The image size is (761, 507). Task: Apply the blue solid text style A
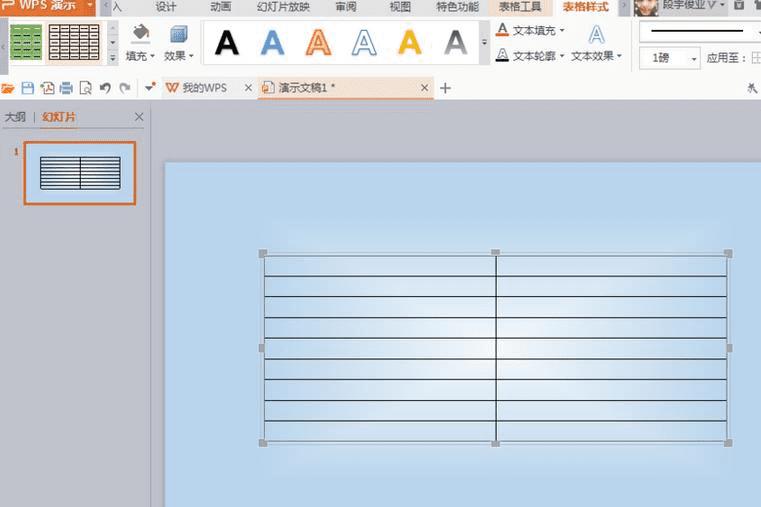[x=272, y=43]
